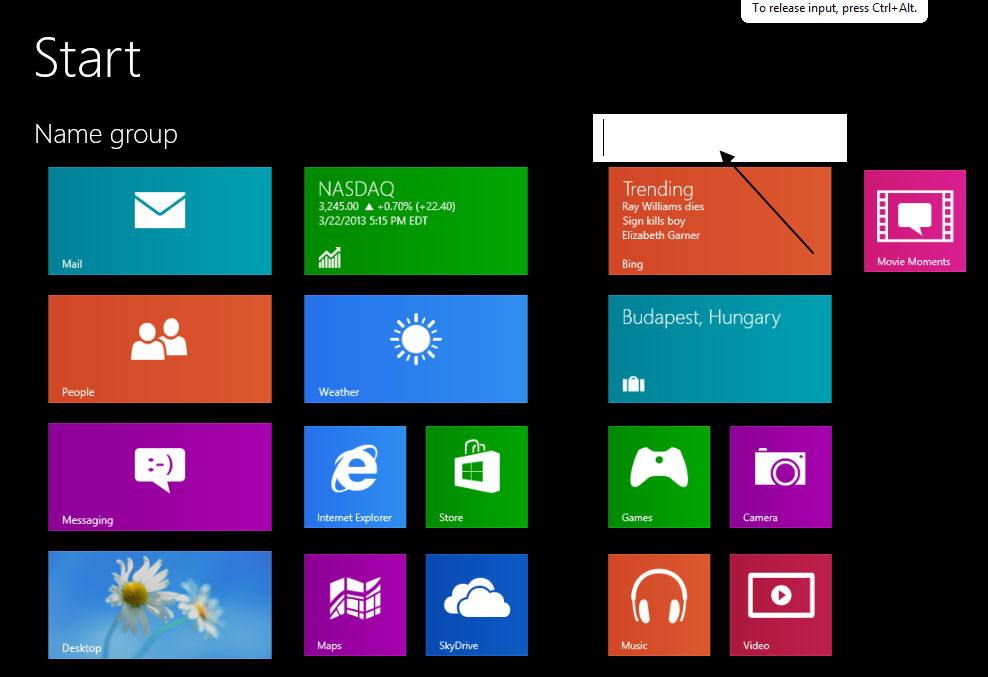Open the Store tile
The height and width of the screenshot is (677, 988).
point(477,477)
